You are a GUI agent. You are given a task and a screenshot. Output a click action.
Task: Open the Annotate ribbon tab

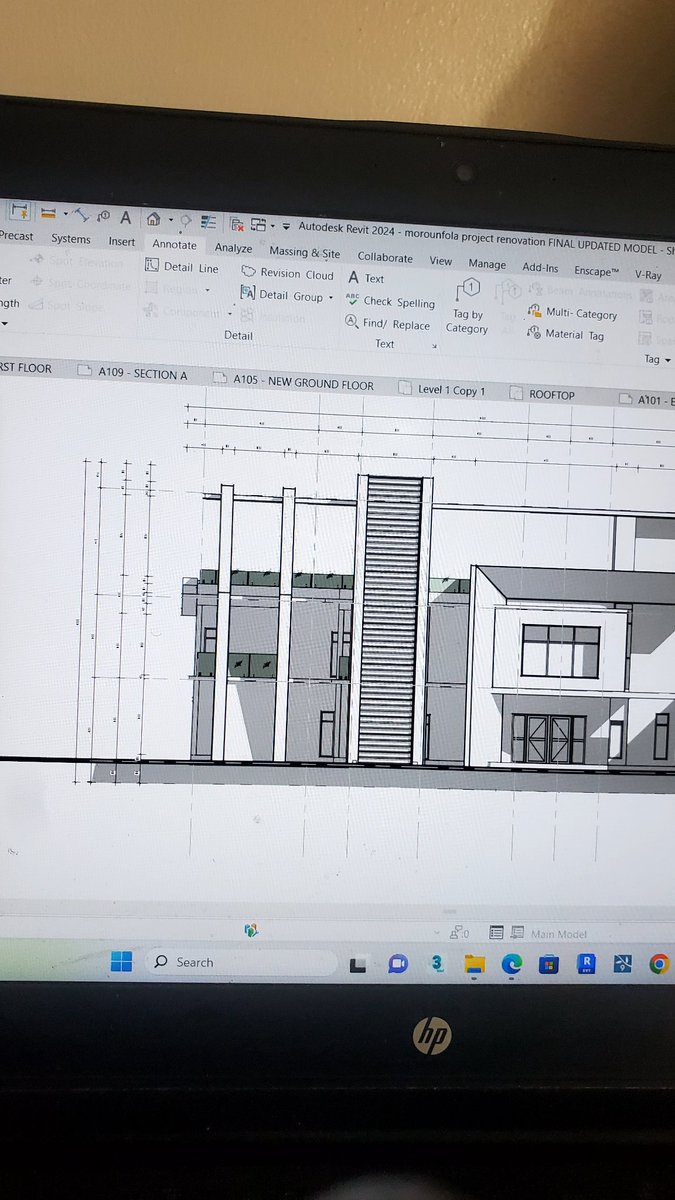[x=175, y=244]
